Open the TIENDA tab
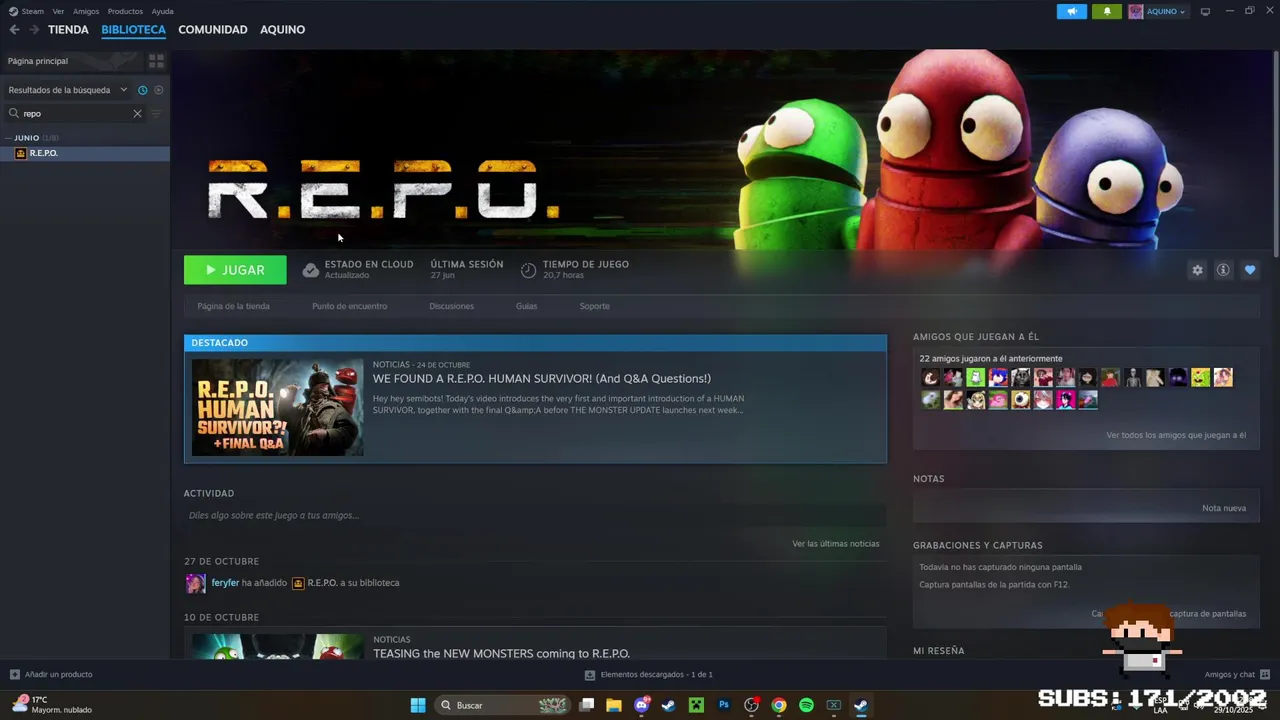The height and width of the screenshot is (720, 1280). click(68, 30)
